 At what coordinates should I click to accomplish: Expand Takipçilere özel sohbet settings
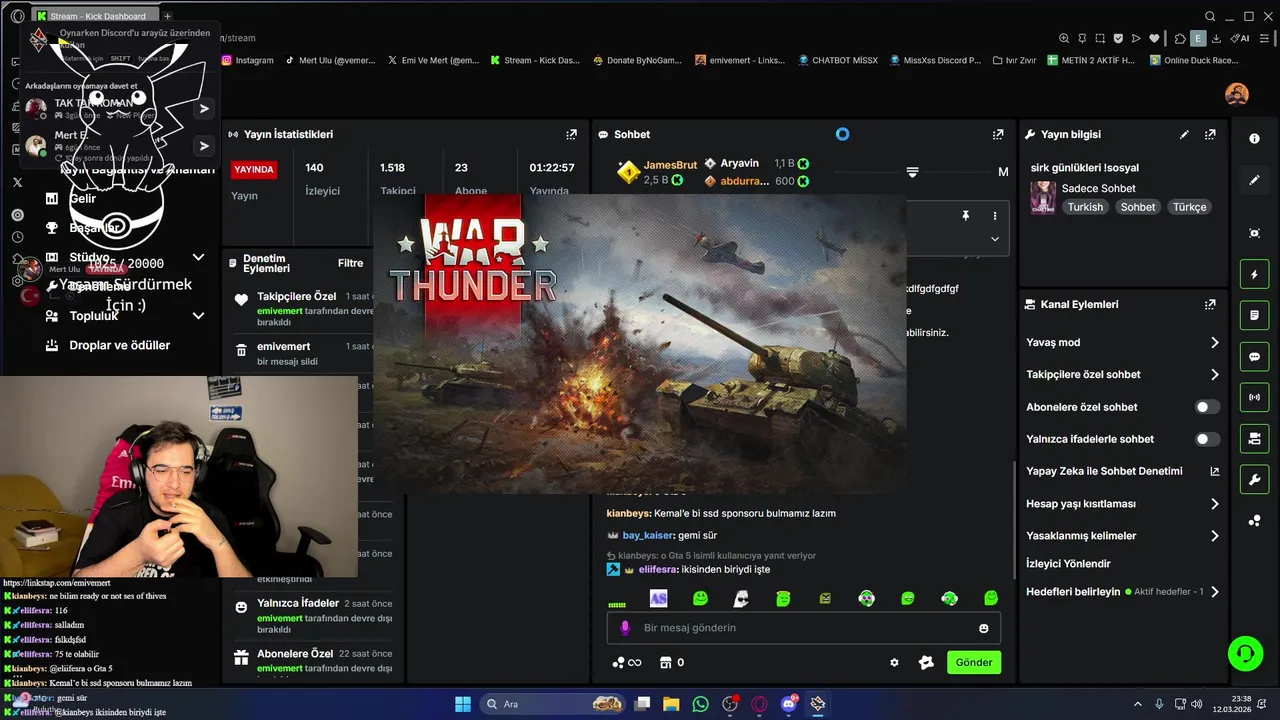(x=1215, y=374)
